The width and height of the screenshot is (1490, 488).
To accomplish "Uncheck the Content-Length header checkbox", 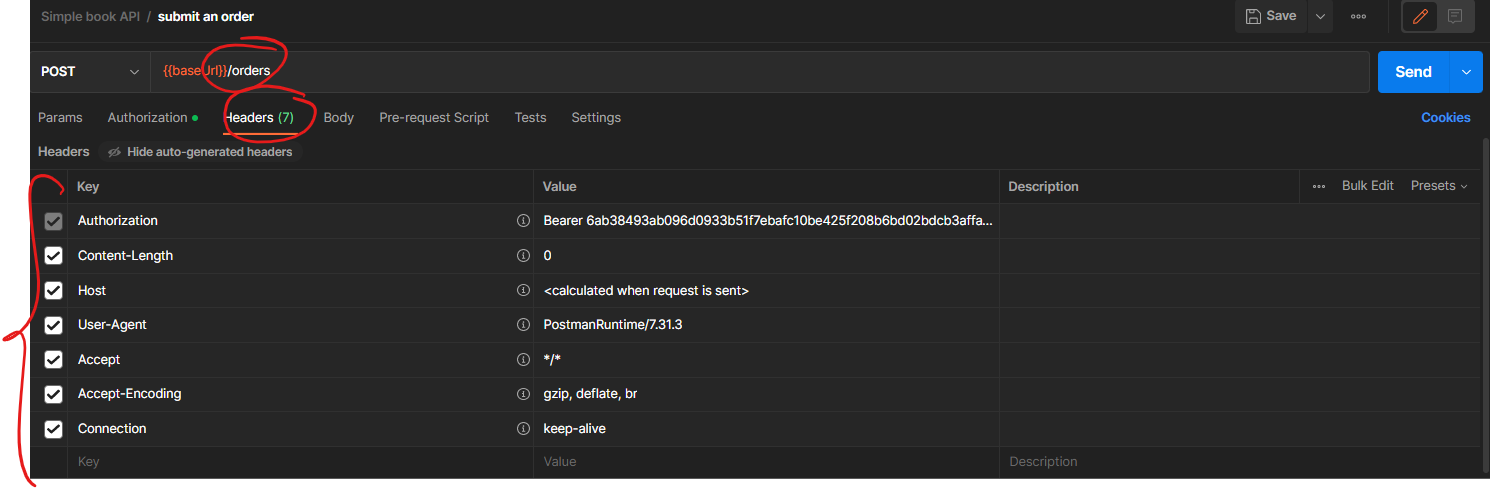I will 54,256.
